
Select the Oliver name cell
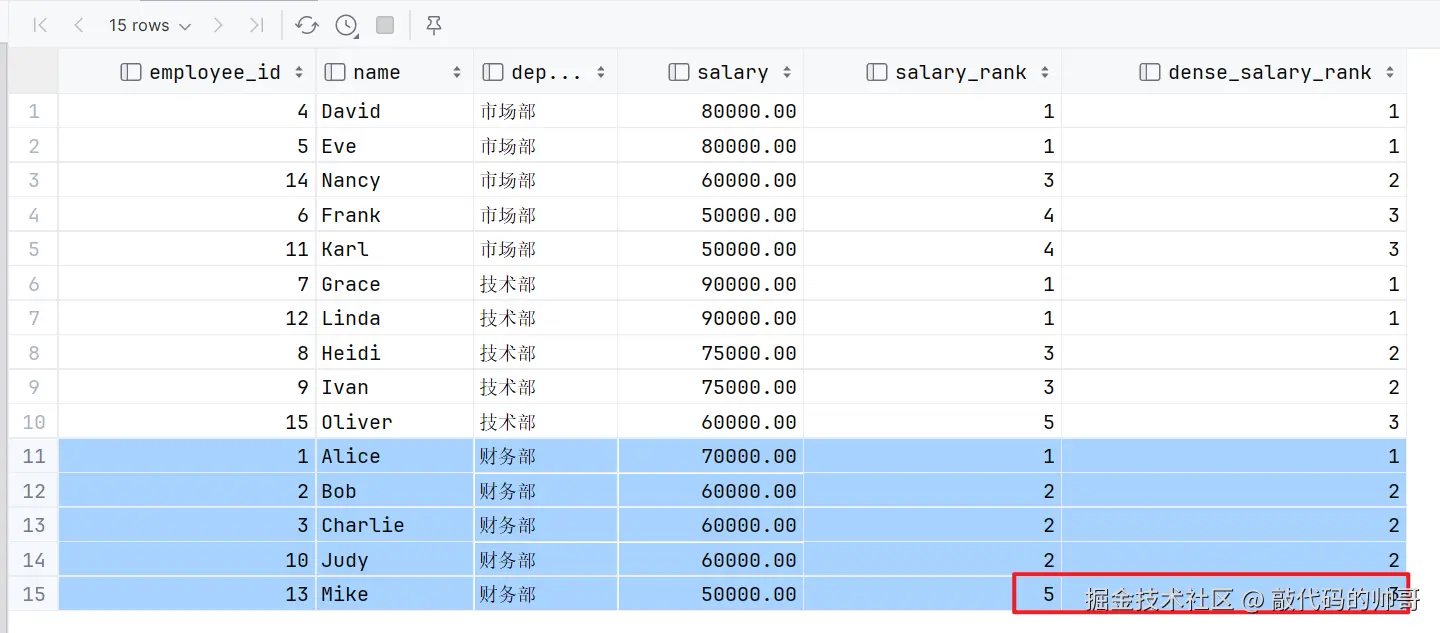[x=395, y=422]
